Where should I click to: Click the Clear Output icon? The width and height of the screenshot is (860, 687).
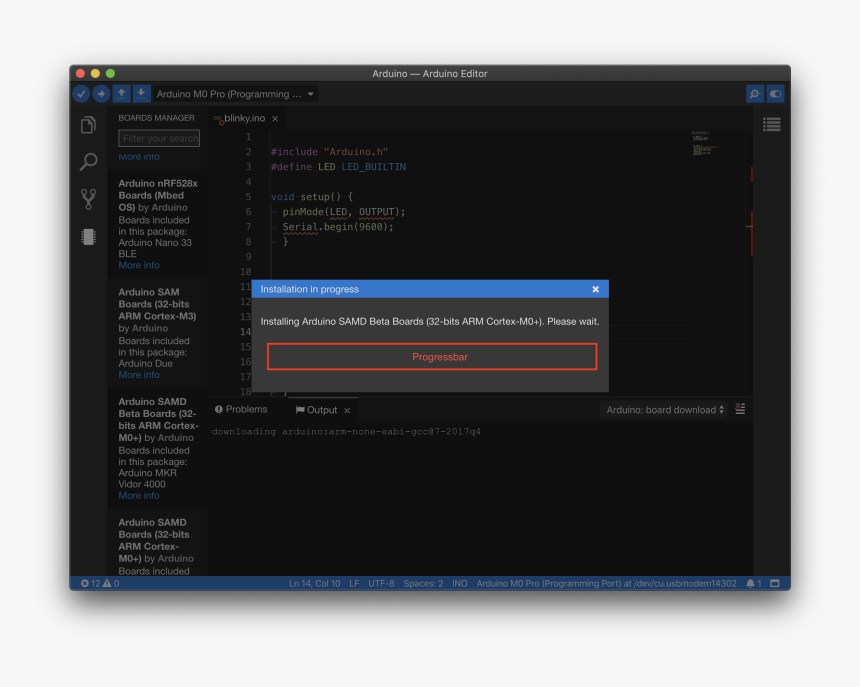740,409
